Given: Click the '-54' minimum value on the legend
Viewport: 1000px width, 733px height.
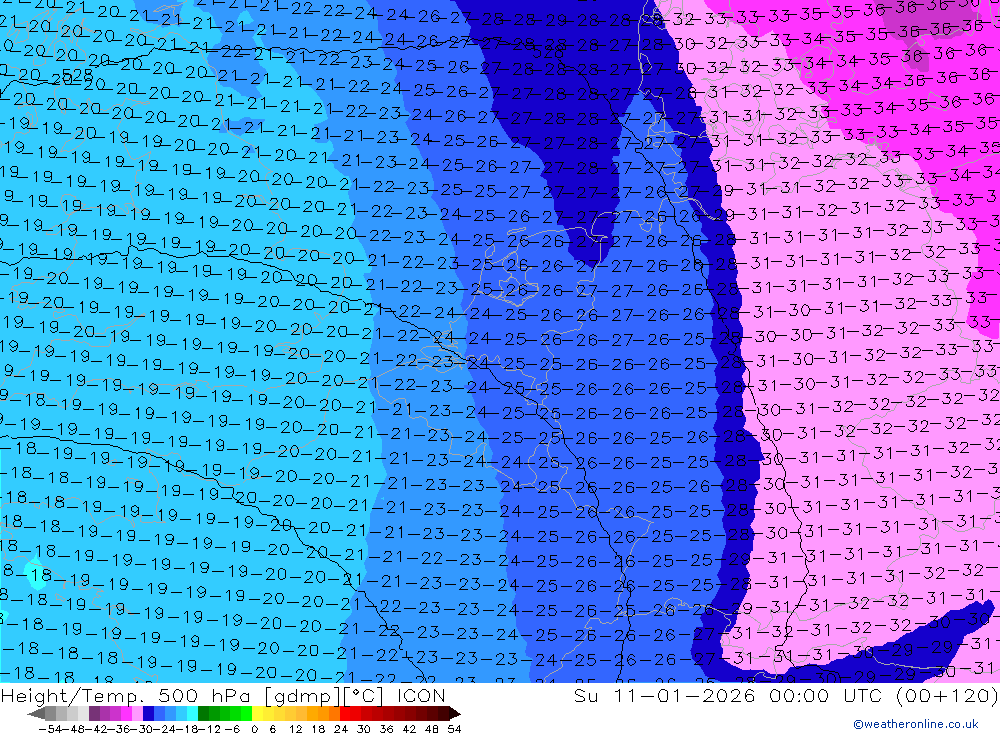Looking at the screenshot, I should click(51, 729).
